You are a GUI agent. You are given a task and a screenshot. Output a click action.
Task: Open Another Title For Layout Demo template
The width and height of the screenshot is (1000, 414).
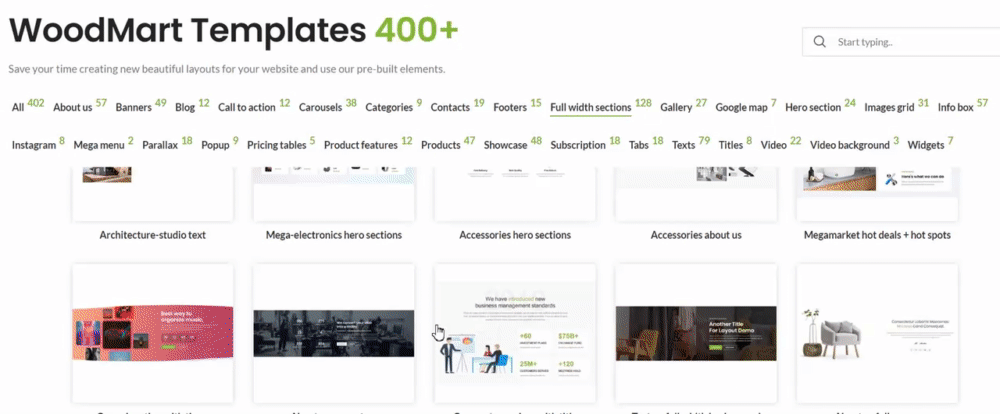coord(696,333)
